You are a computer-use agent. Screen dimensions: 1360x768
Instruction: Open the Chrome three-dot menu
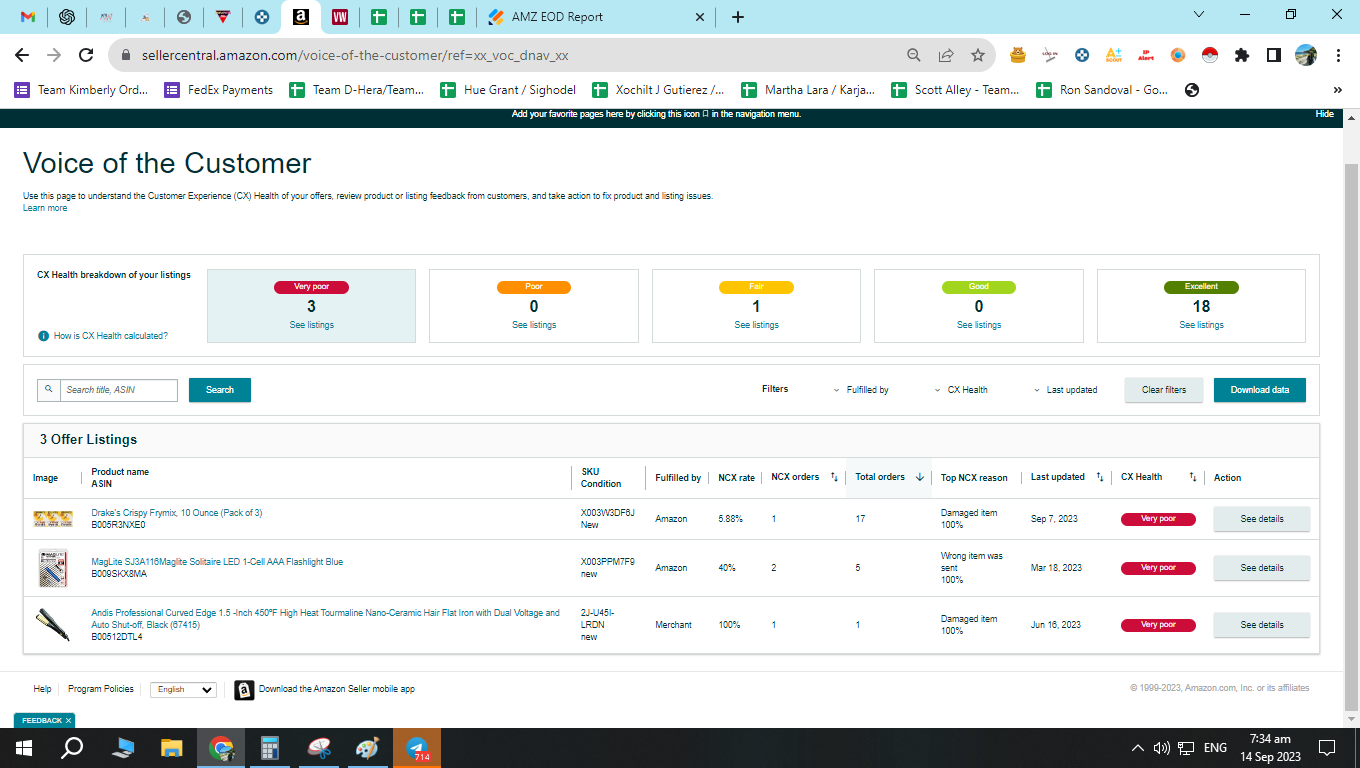(1337, 55)
